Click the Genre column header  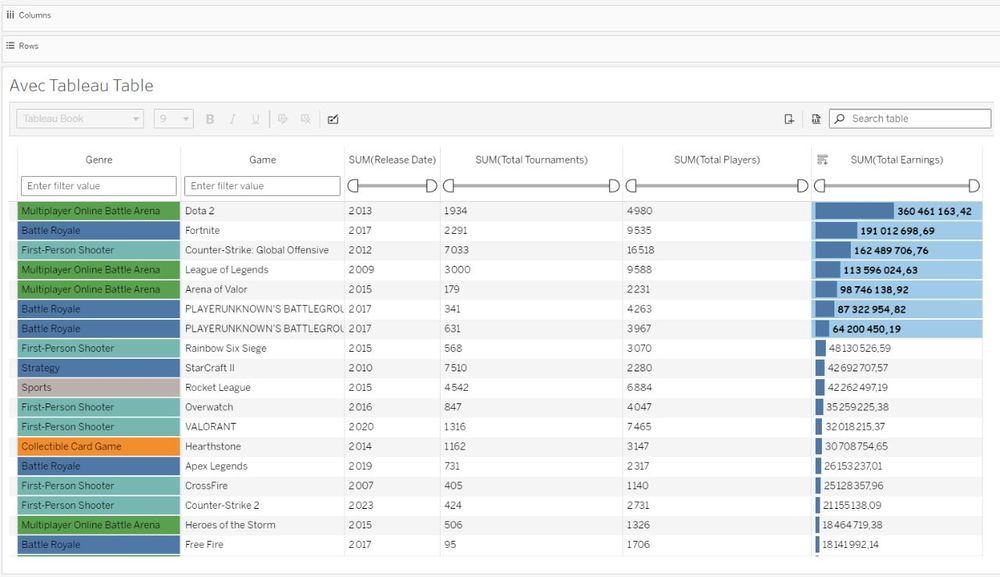(x=99, y=160)
